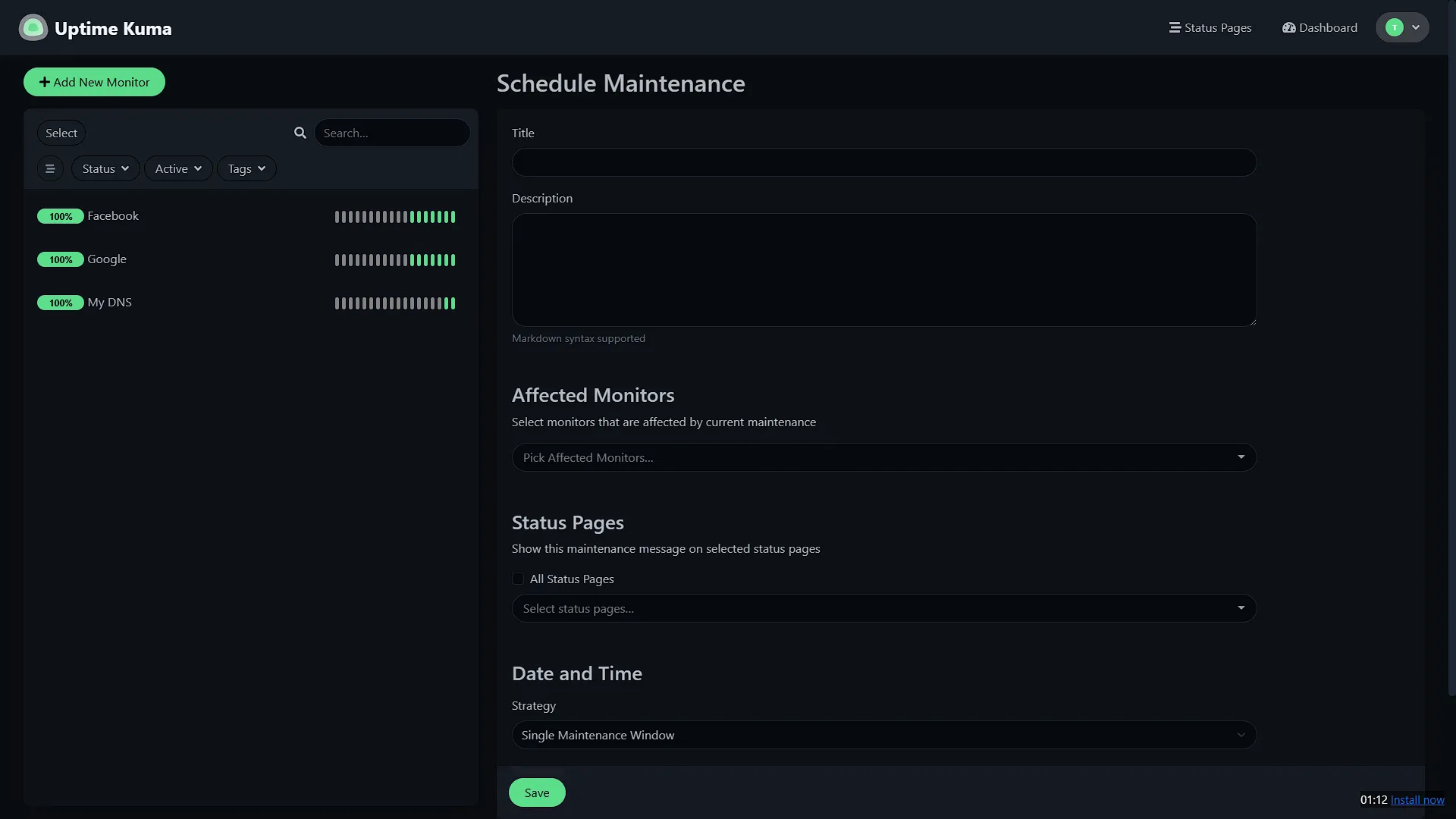Save the scheduled maintenance

coord(537,792)
